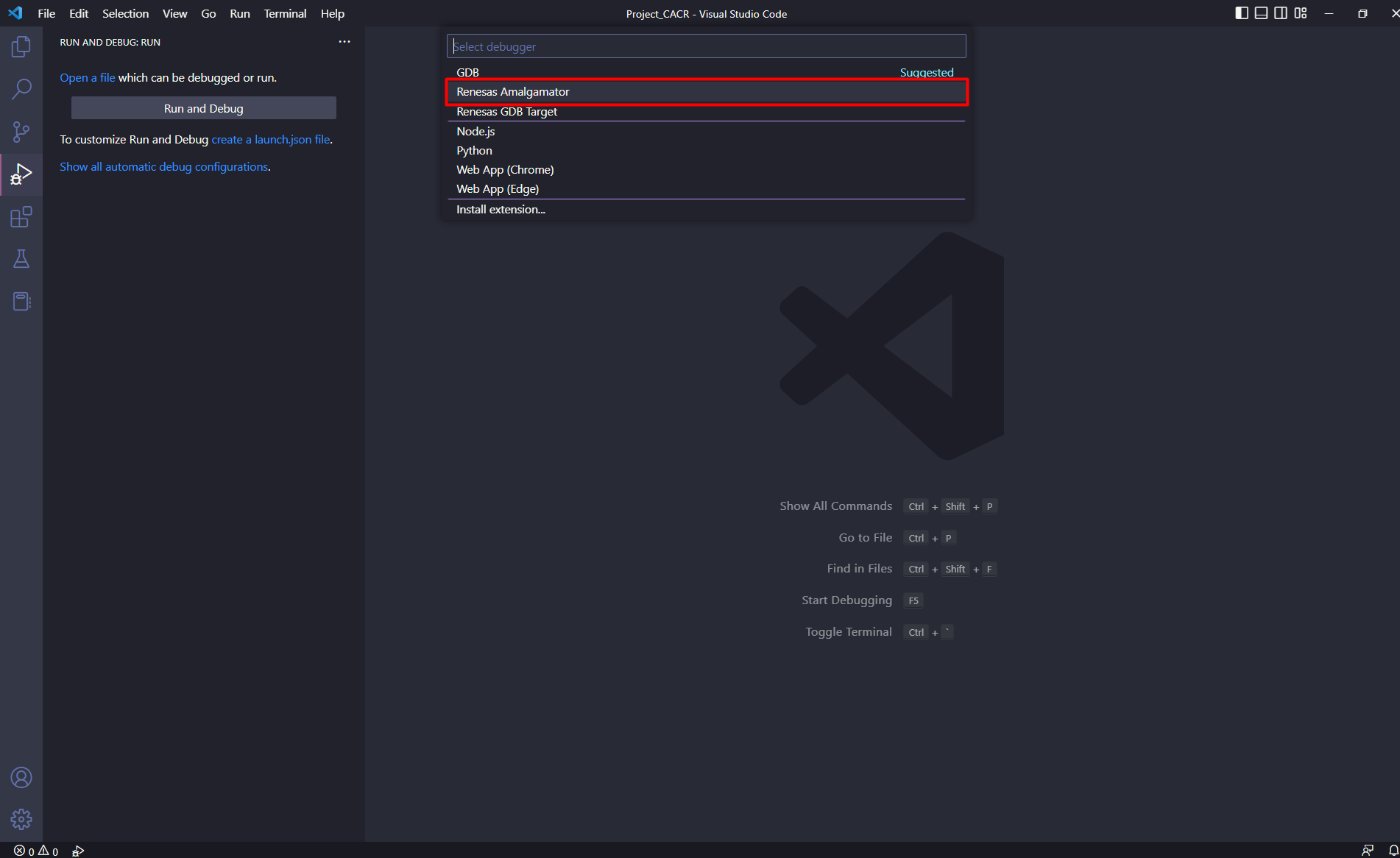Open the Manage gear icon
This screenshot has width=1400, height=858.
tap(21, 819)
